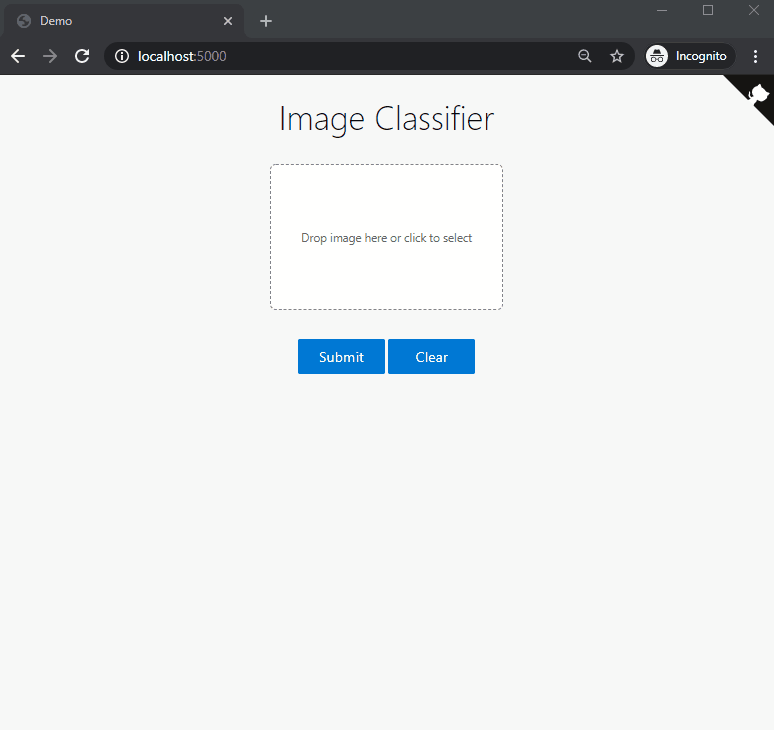774x730 pixels.
Task: Click the Image Classifier heading
Action: point(386,119)
